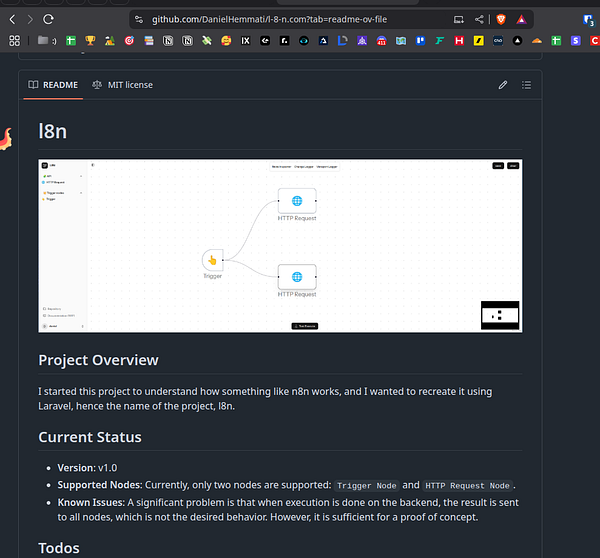Open Bitwarden extension with badge 3

(588, 20)
